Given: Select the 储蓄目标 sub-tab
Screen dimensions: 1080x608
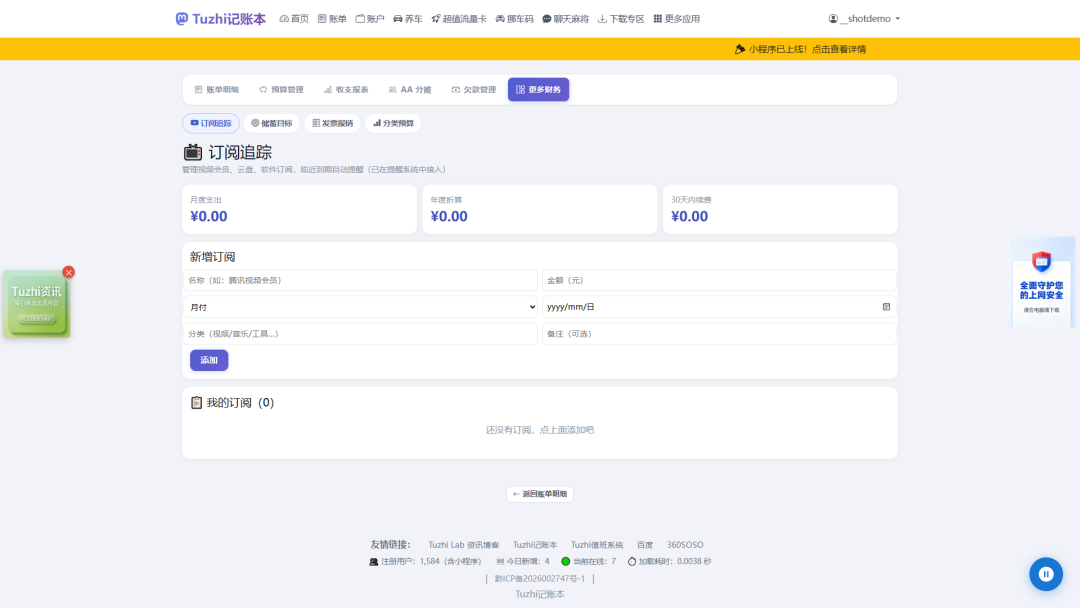Looking at the screenshot, I should [271, 123].
